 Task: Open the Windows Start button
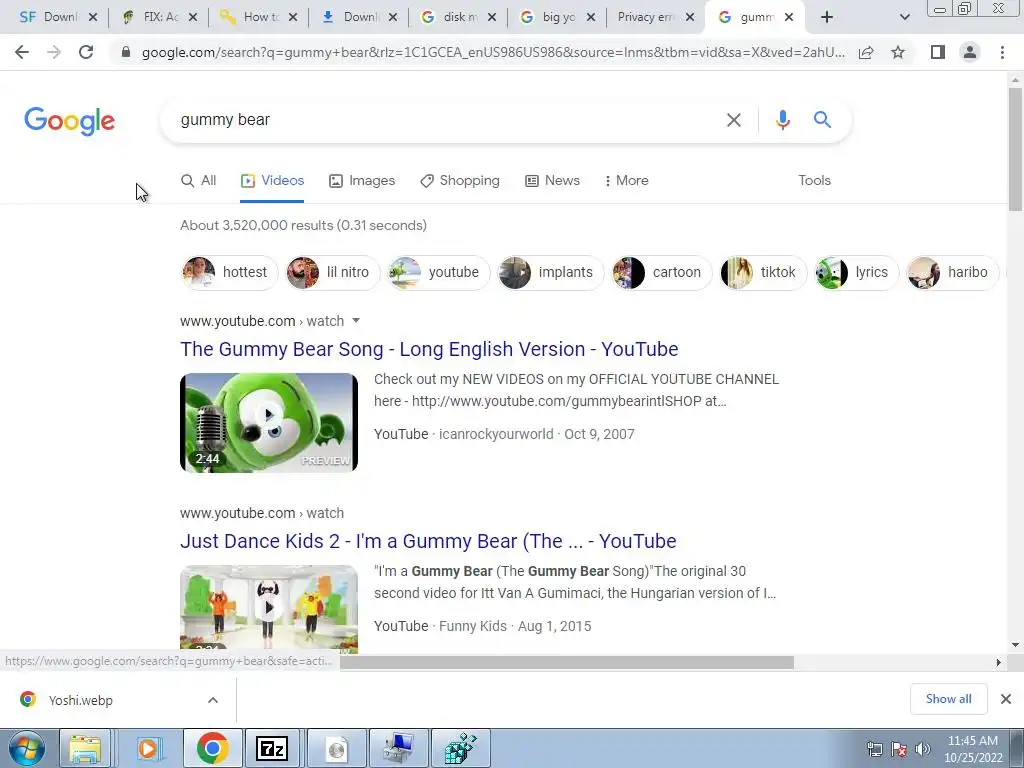(26, 749)
